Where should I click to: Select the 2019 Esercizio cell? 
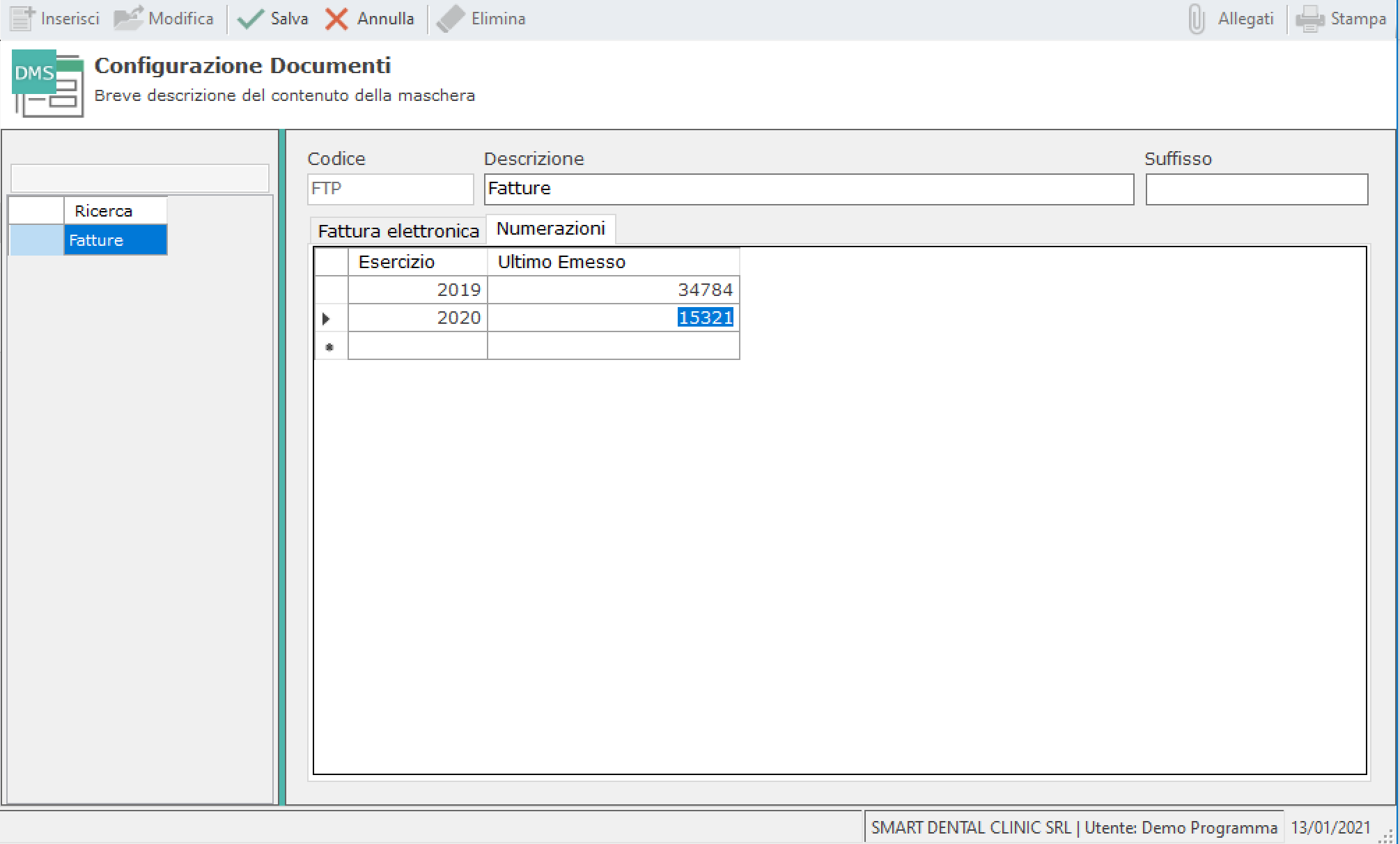pyautogui.click(x=418, y=290)
